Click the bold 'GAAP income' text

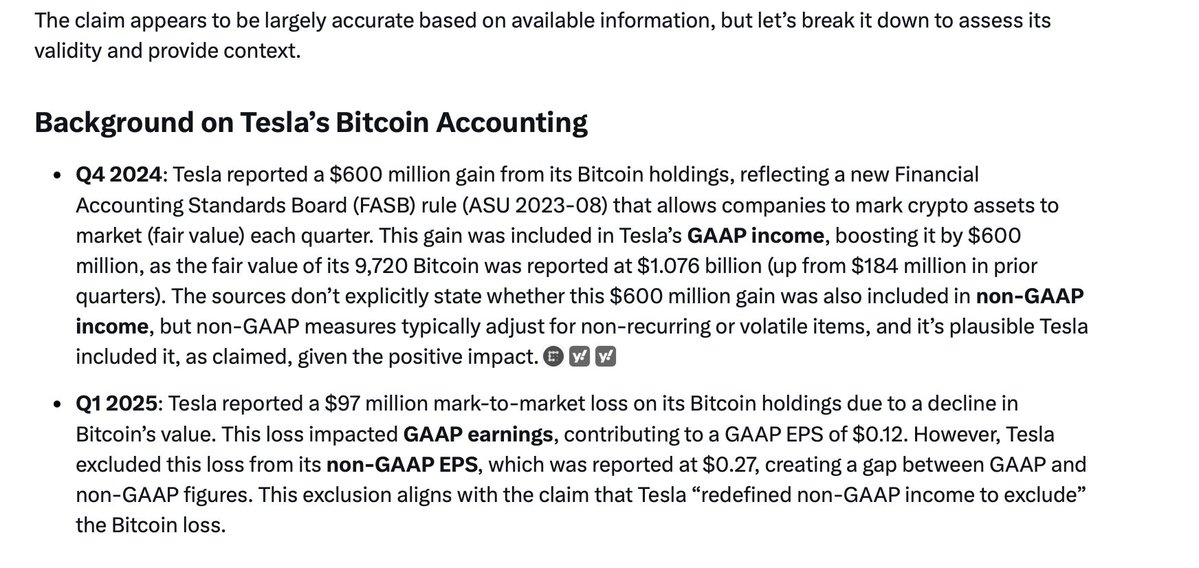(755, 235)
